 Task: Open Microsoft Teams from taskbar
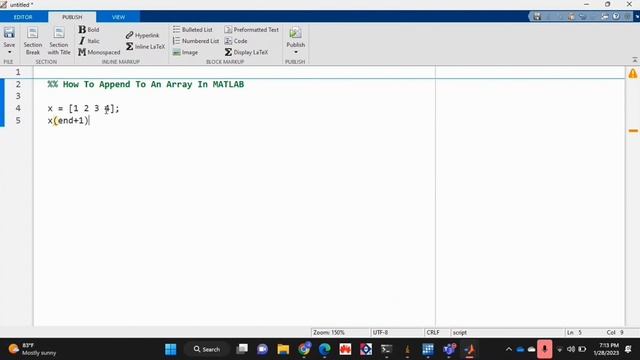click(449, 349)
